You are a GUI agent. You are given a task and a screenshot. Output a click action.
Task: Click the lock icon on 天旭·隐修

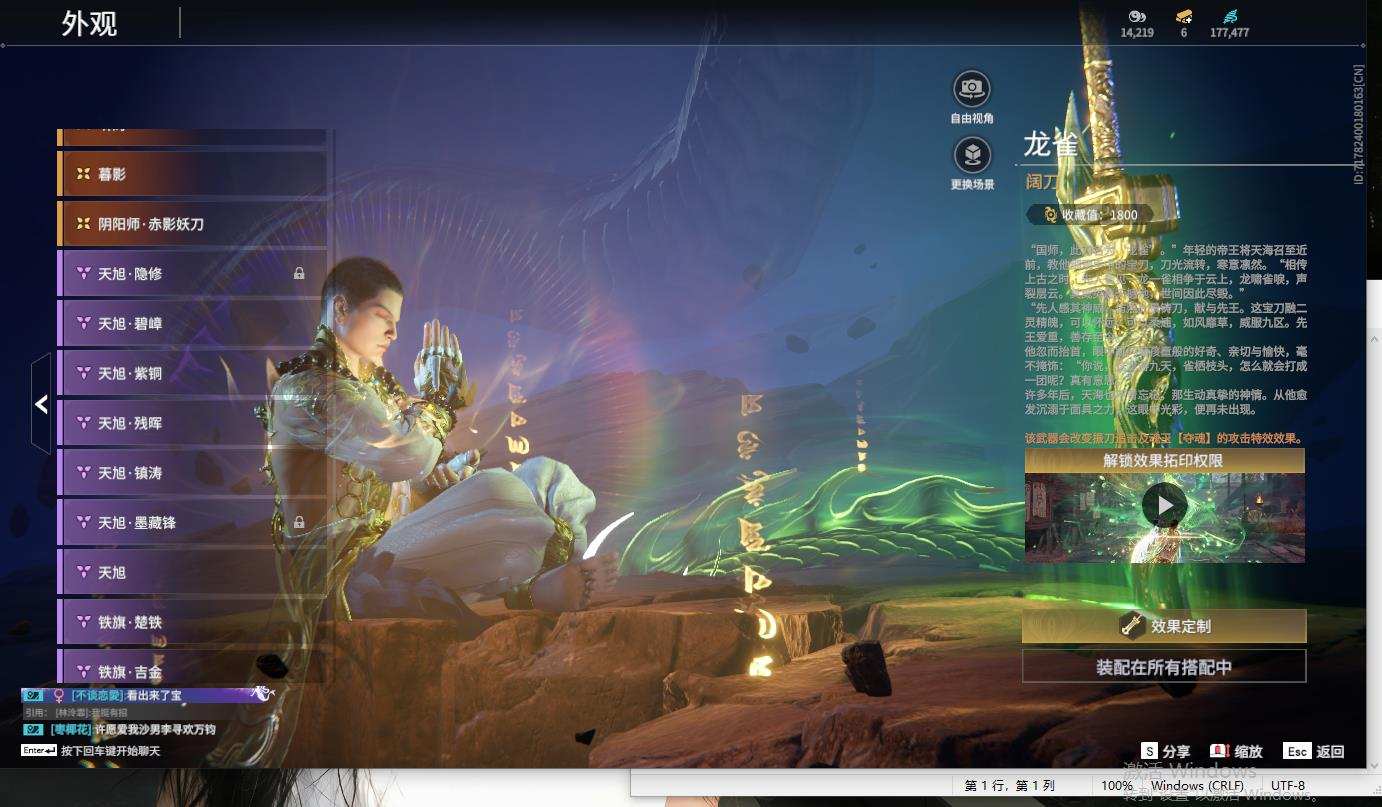pos(299,273)
